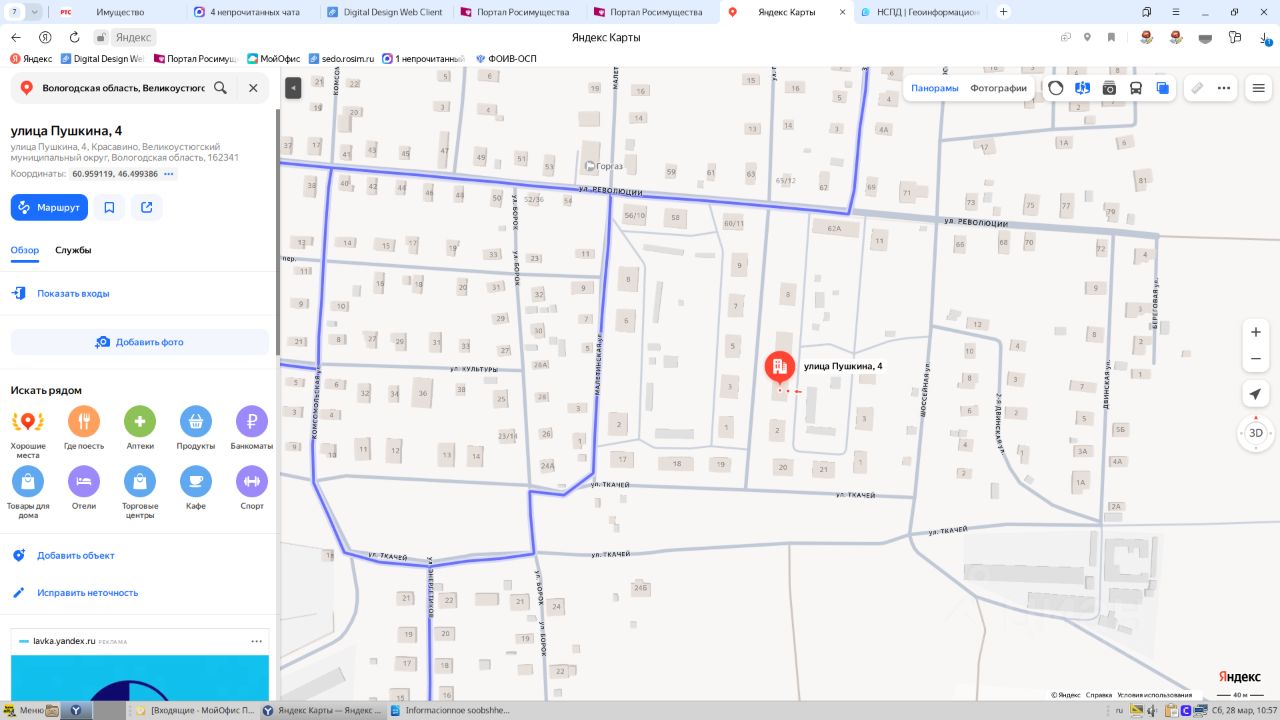Image resolution: width=1280 pixels, height=720 pixels.
Task: Open the lavka.yandex.ru ad options menu
Action: [x=256, y=641]
